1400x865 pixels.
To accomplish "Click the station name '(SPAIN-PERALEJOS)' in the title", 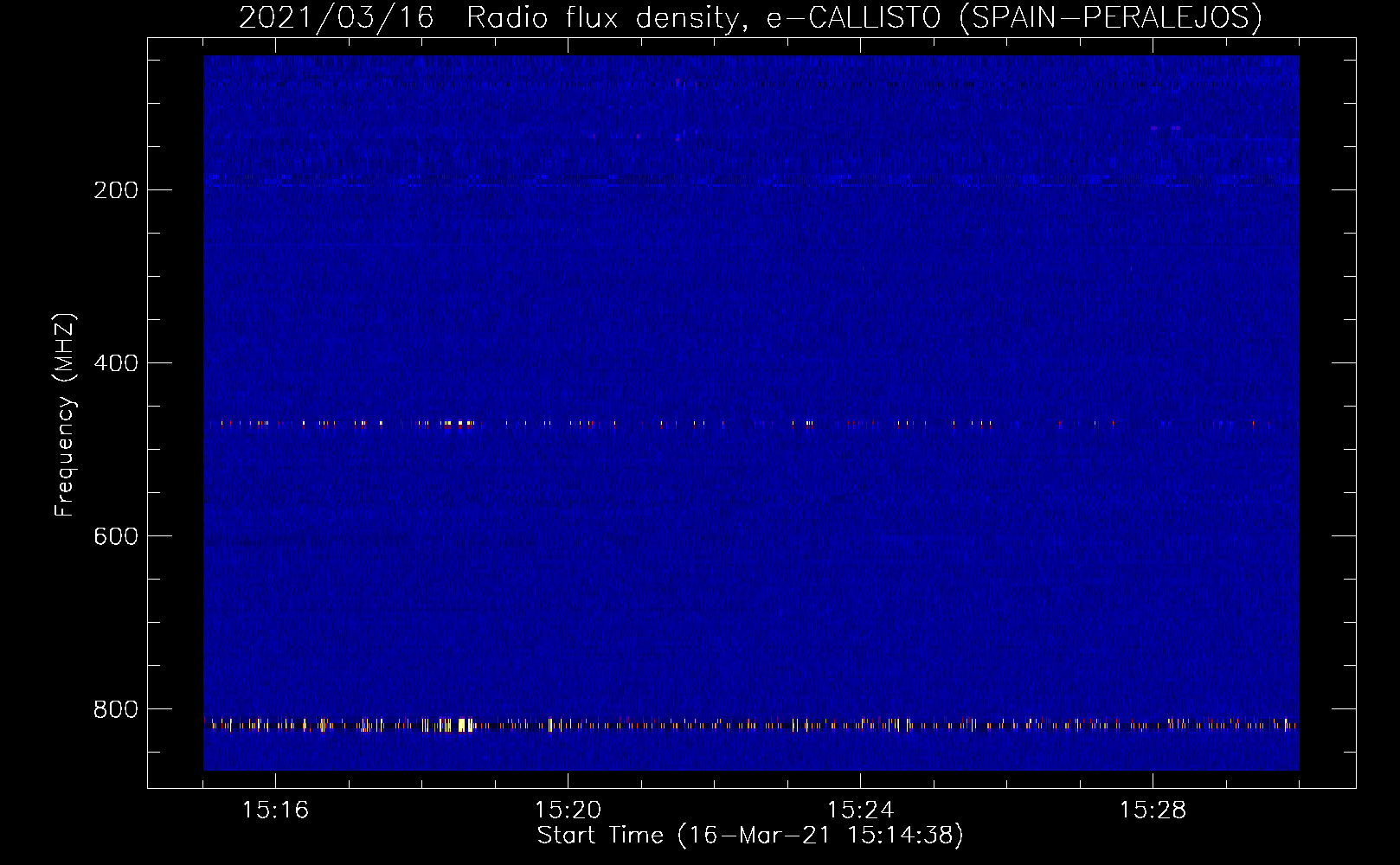I will tap(1109, 17).
